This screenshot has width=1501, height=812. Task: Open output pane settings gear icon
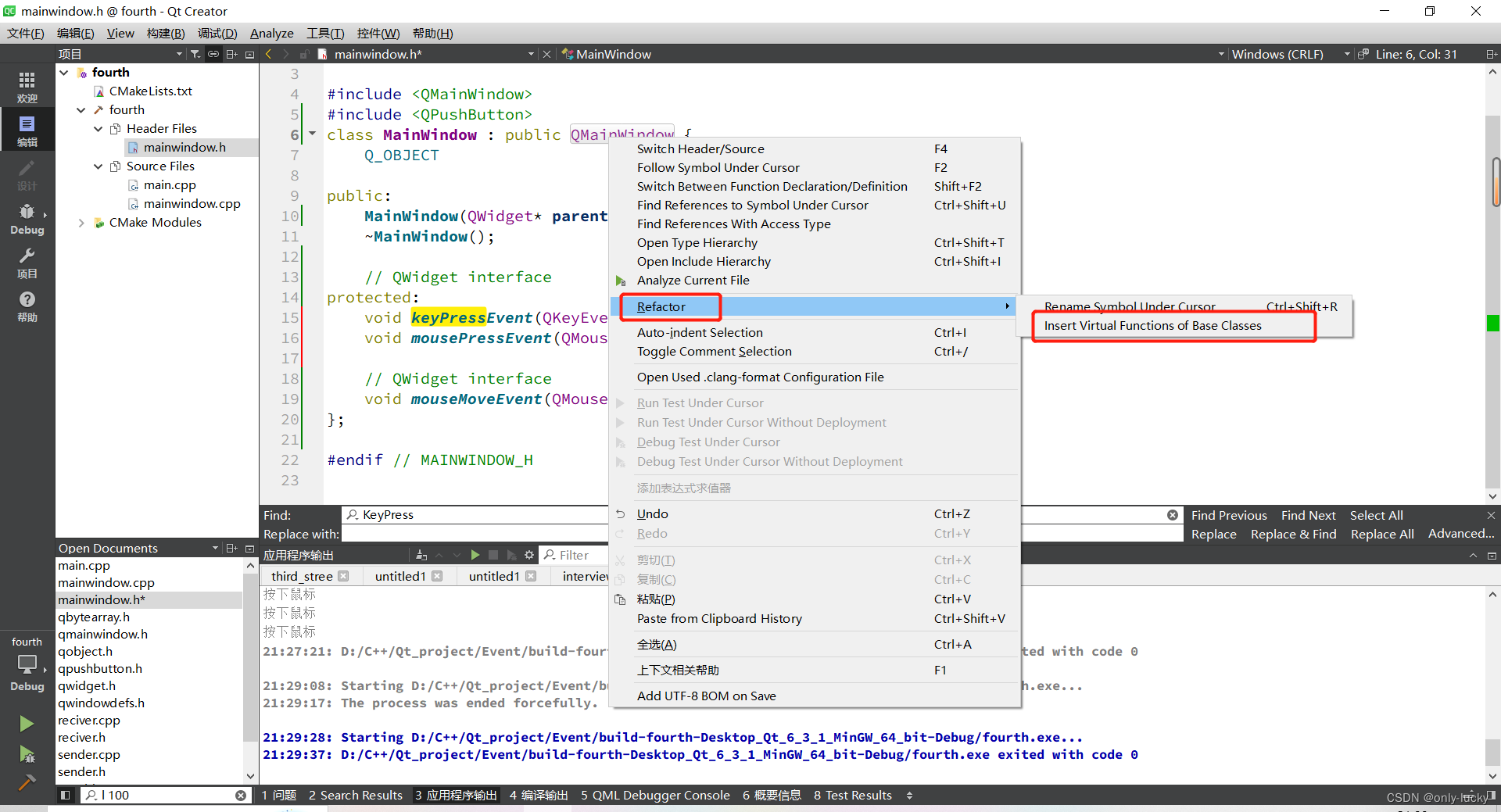point(529,555)
